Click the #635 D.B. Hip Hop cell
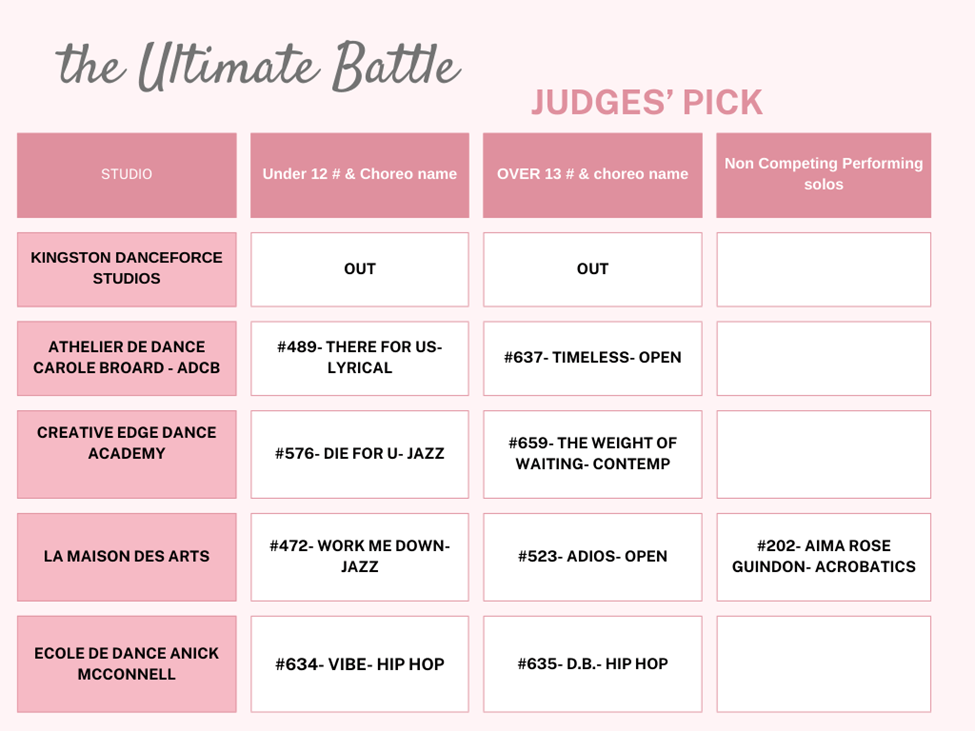 point(592,664)
